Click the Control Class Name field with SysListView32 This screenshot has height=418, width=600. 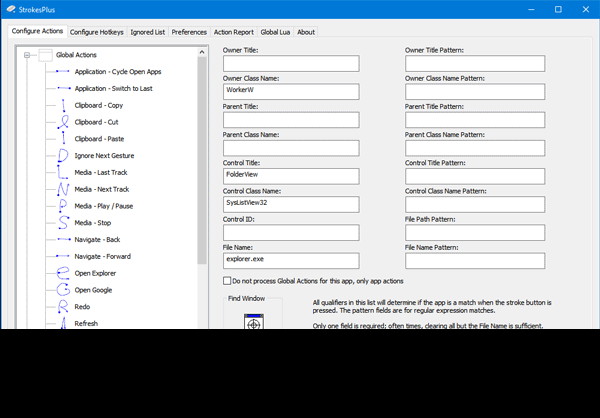point(291,205)
